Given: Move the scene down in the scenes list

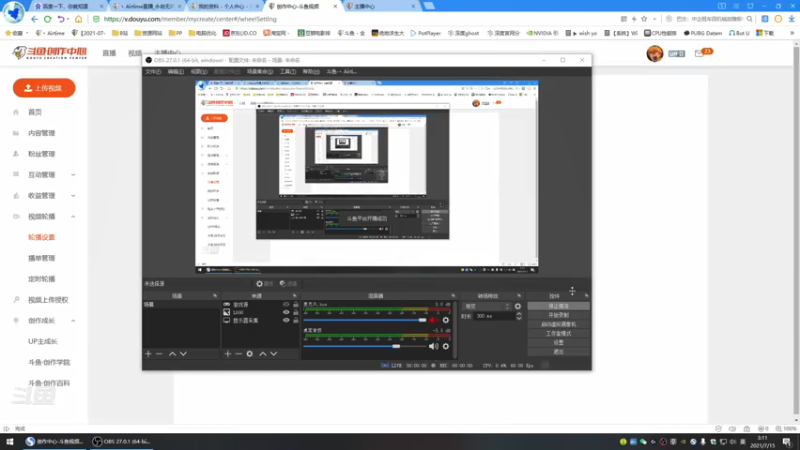Looking at the screenshot, I should point(183,354).
